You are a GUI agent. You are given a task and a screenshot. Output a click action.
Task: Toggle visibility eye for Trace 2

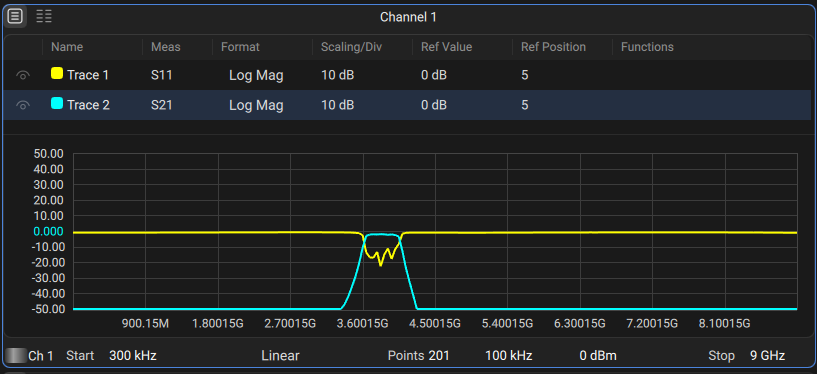click(22, 105)
